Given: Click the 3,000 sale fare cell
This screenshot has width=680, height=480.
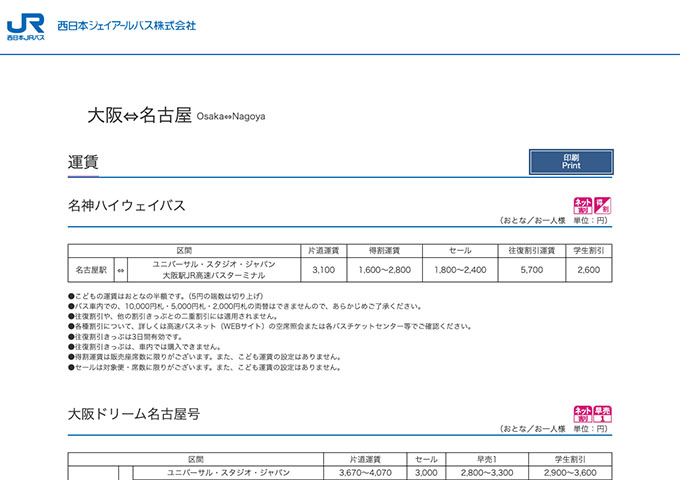Looking at the screenshot, I should tap(426, 473).
